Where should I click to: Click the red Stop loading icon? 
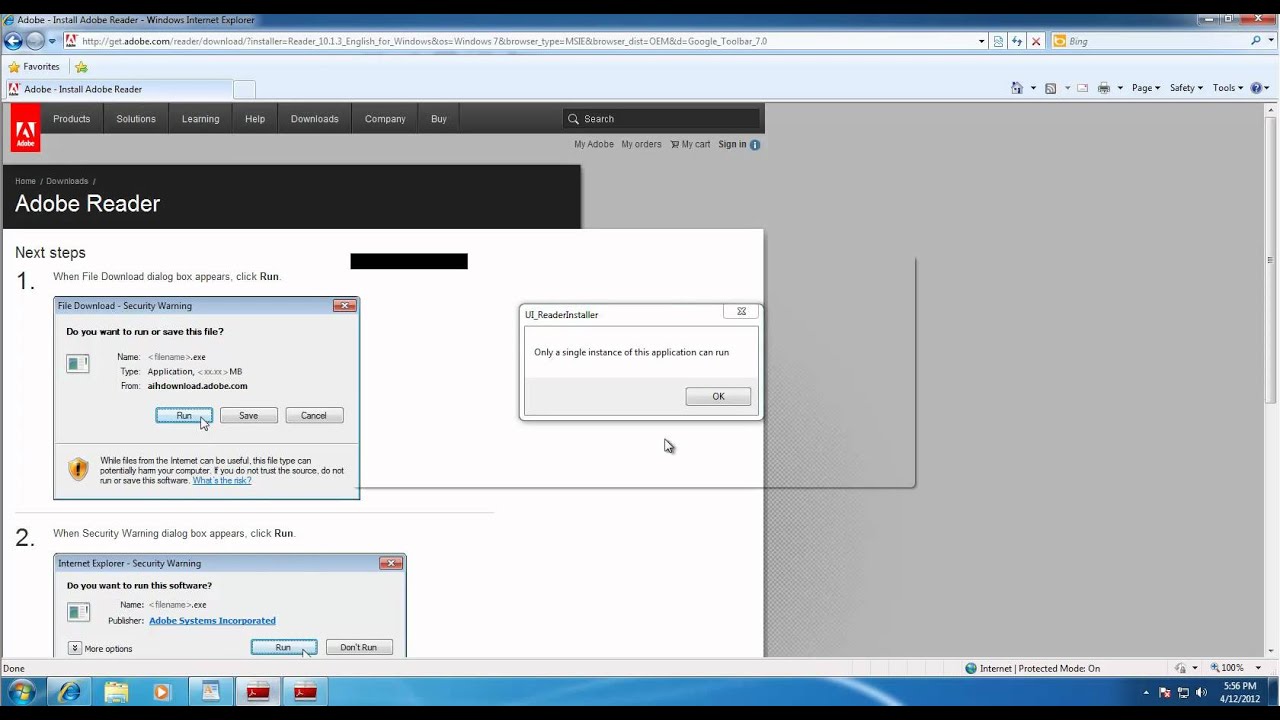click(1036, 41)
